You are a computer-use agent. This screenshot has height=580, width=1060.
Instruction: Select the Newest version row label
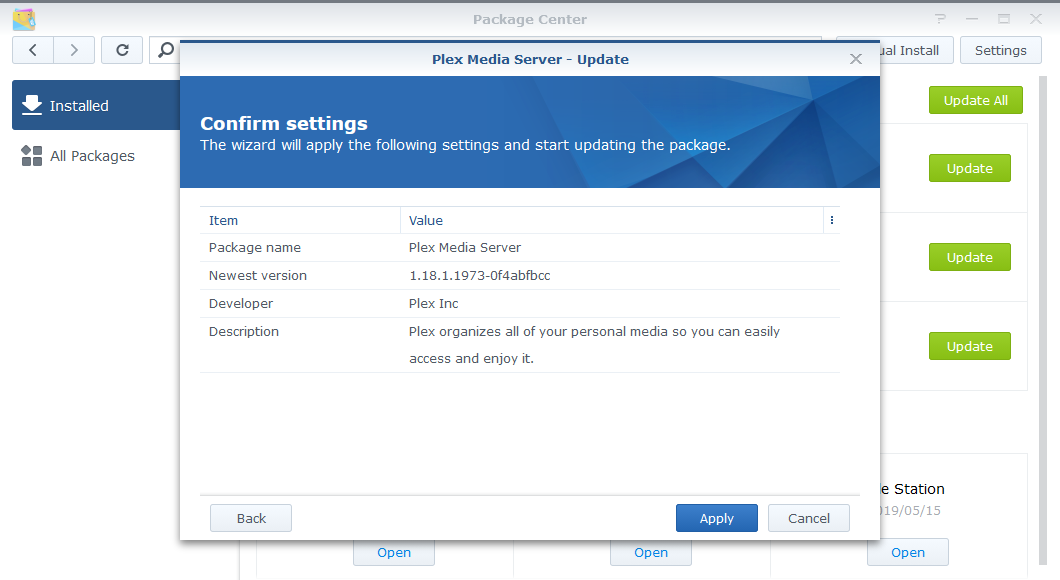258,276
